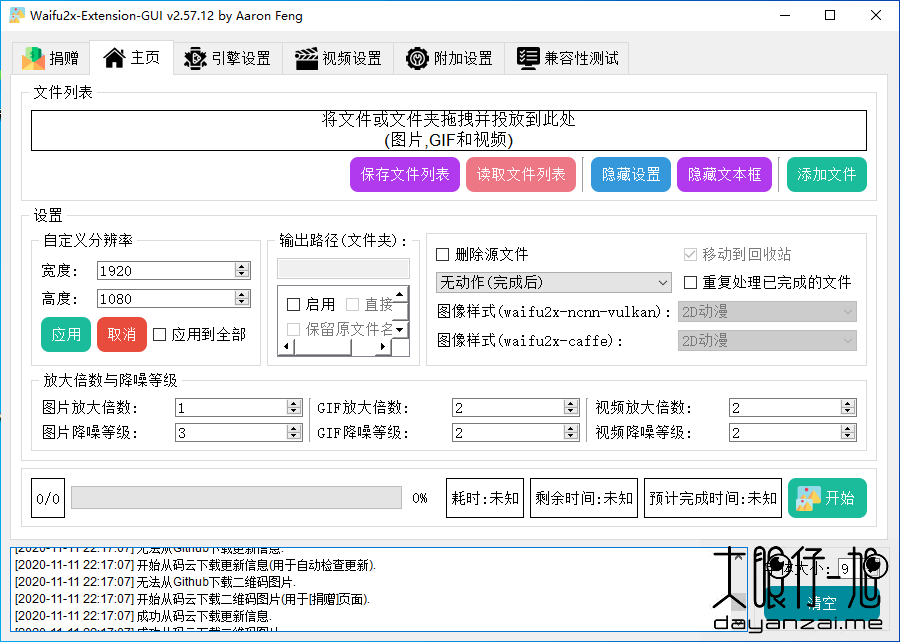900x642 pixels.
Task: Click the processing progress bar
Action: pyautogui.click(x=236, y=497)
